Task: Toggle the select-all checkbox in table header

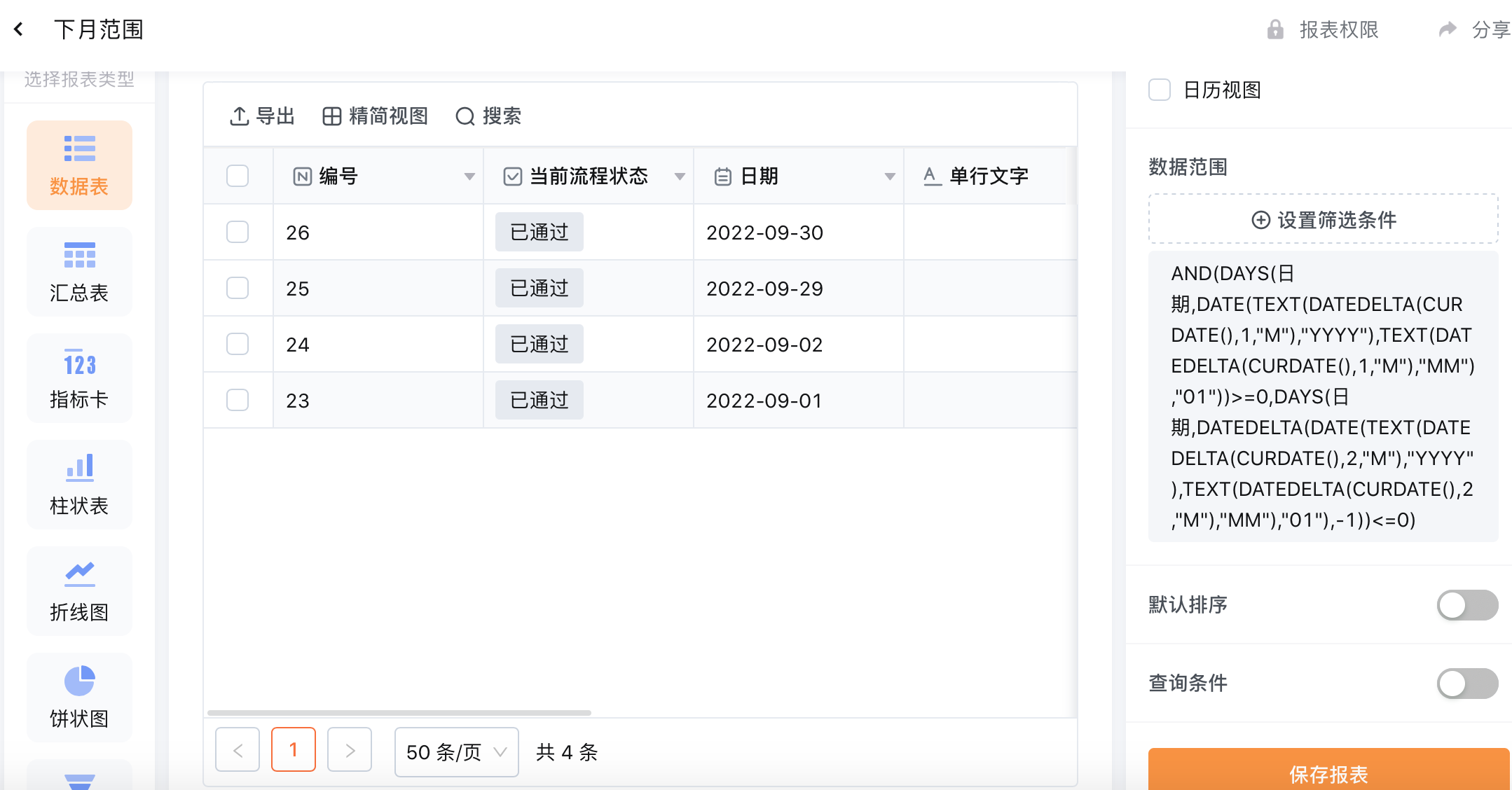Action: pos(238,176)
